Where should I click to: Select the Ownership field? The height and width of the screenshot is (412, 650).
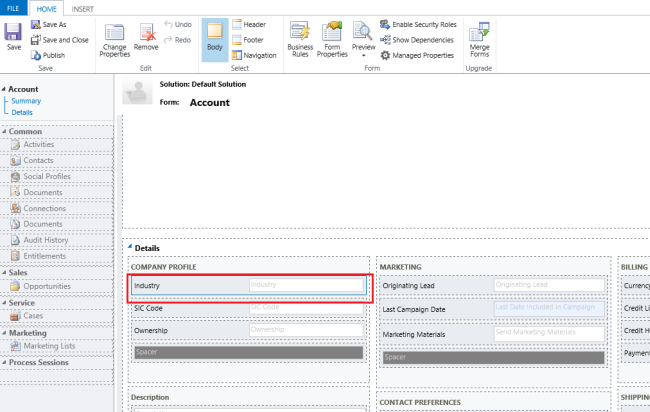click(249, 330)
